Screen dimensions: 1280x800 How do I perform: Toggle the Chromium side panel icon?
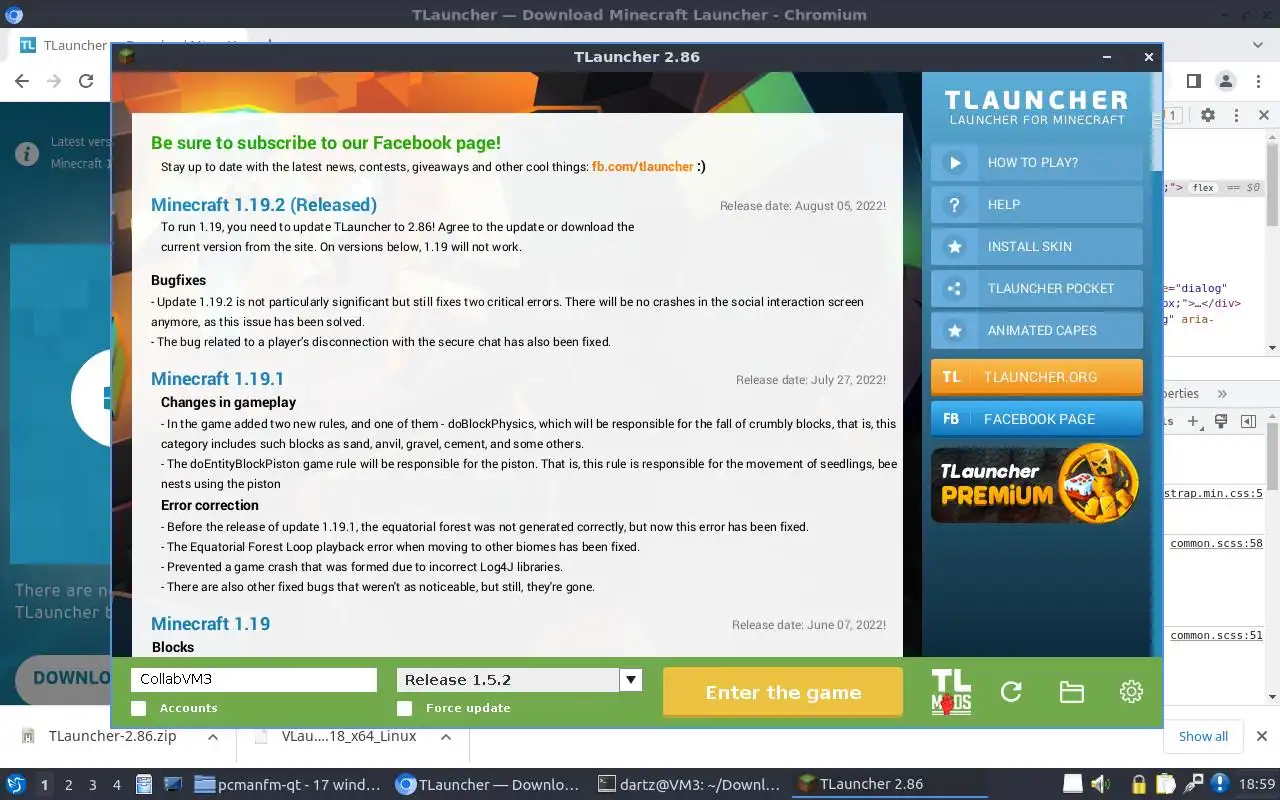coord(1193,82)
